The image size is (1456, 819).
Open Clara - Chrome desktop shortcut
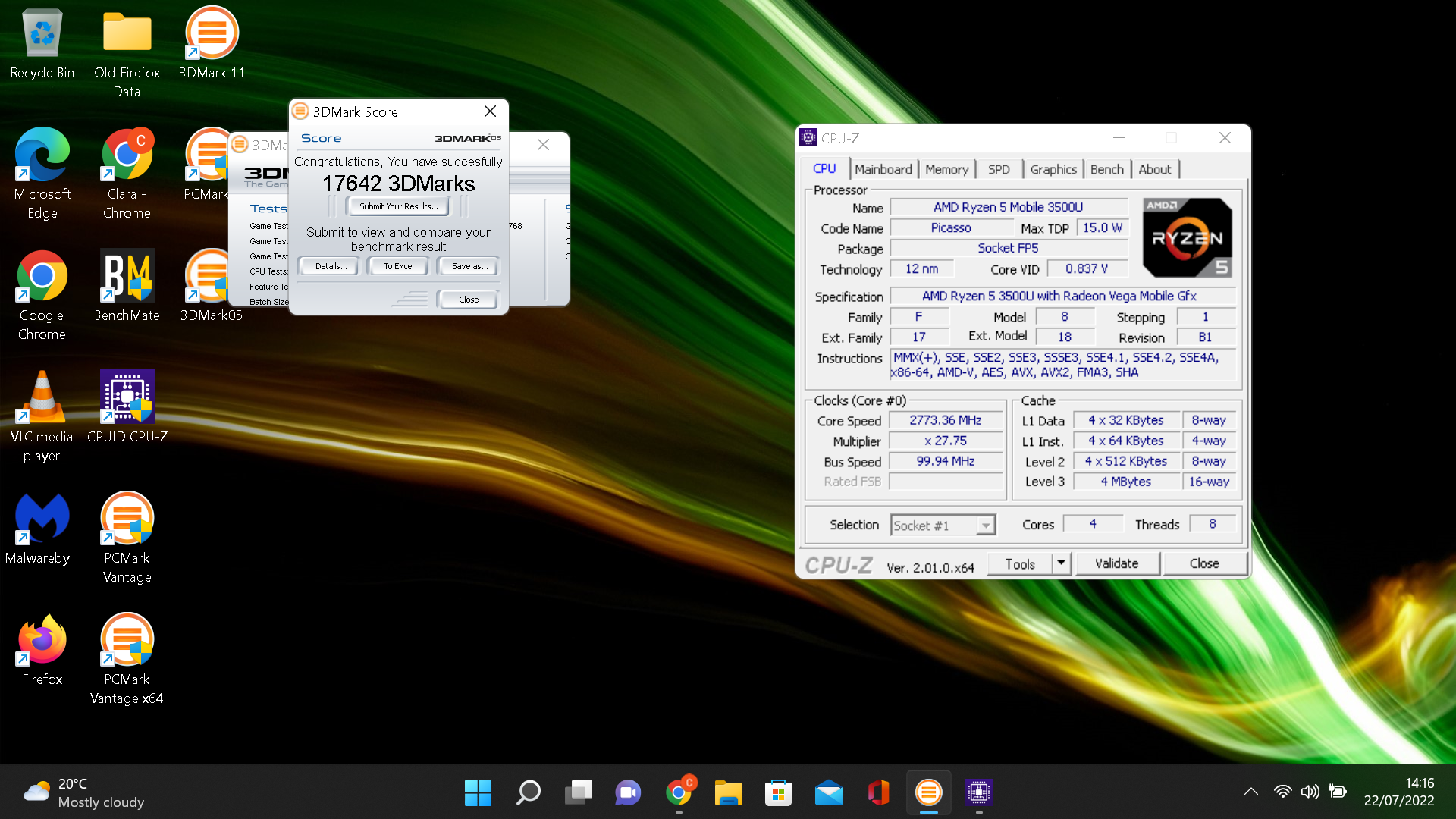pos(127,174)
